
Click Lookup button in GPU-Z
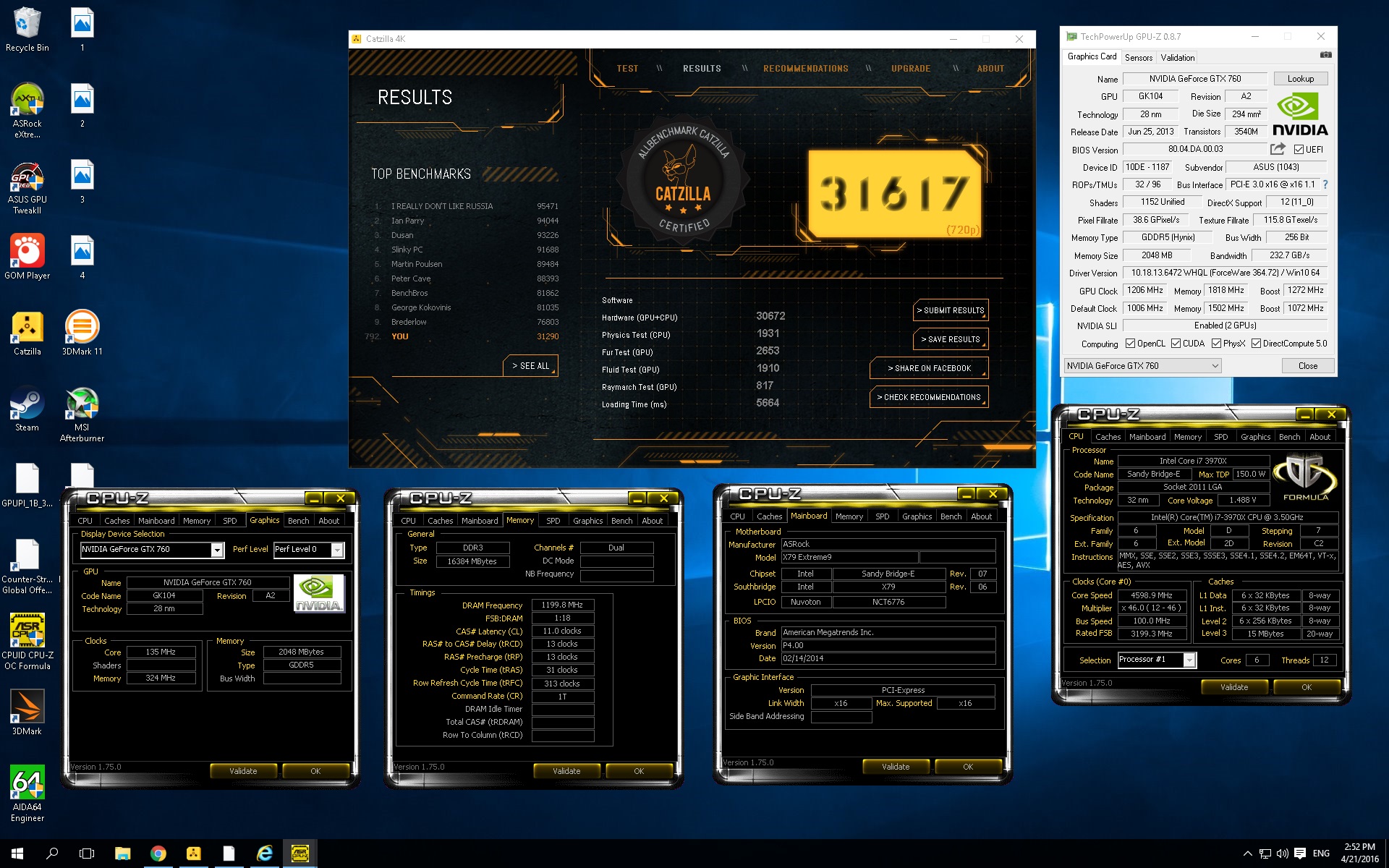click(1300, 79)
